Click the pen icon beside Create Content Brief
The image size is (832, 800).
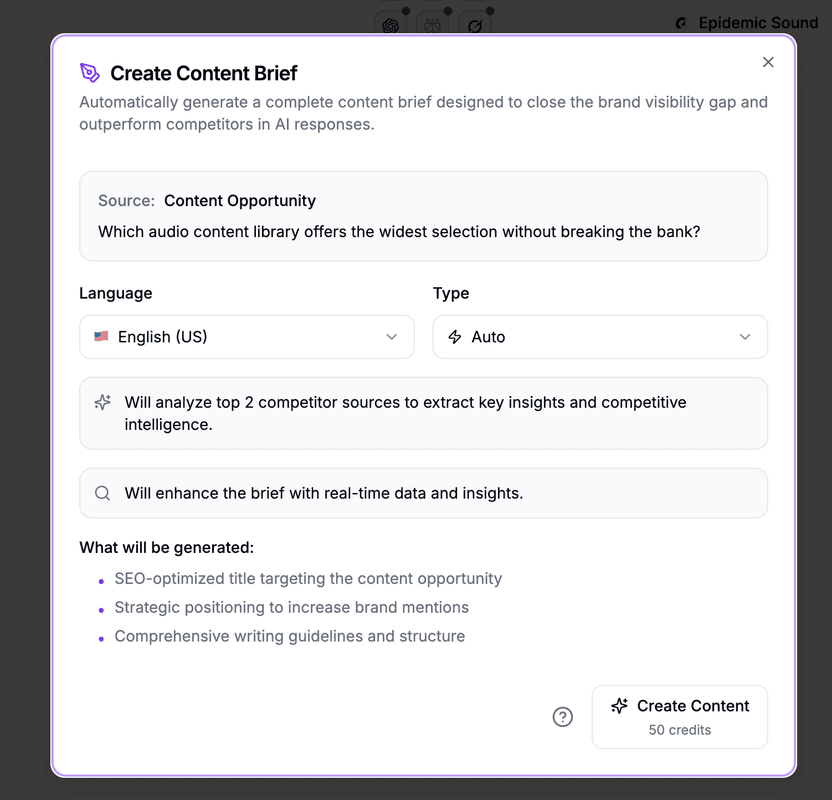click(x=90, y=73)
